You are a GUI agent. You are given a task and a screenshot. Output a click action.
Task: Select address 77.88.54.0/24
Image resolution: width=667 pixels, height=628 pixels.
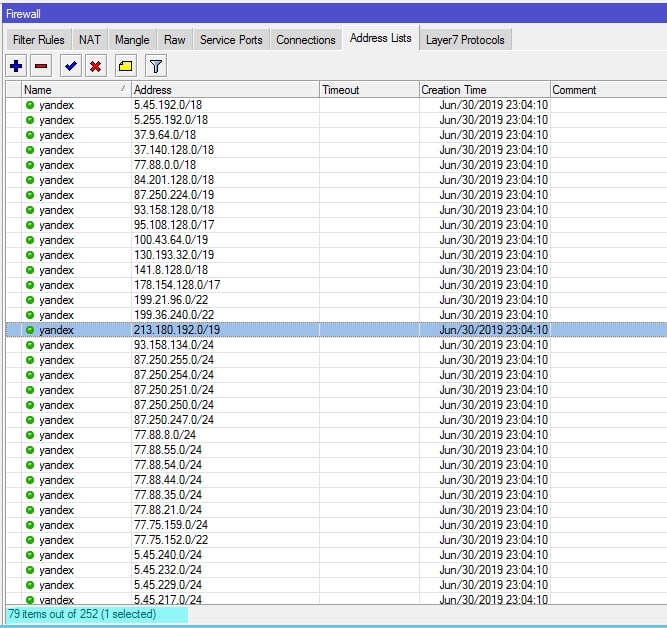(x=168, y=465)
